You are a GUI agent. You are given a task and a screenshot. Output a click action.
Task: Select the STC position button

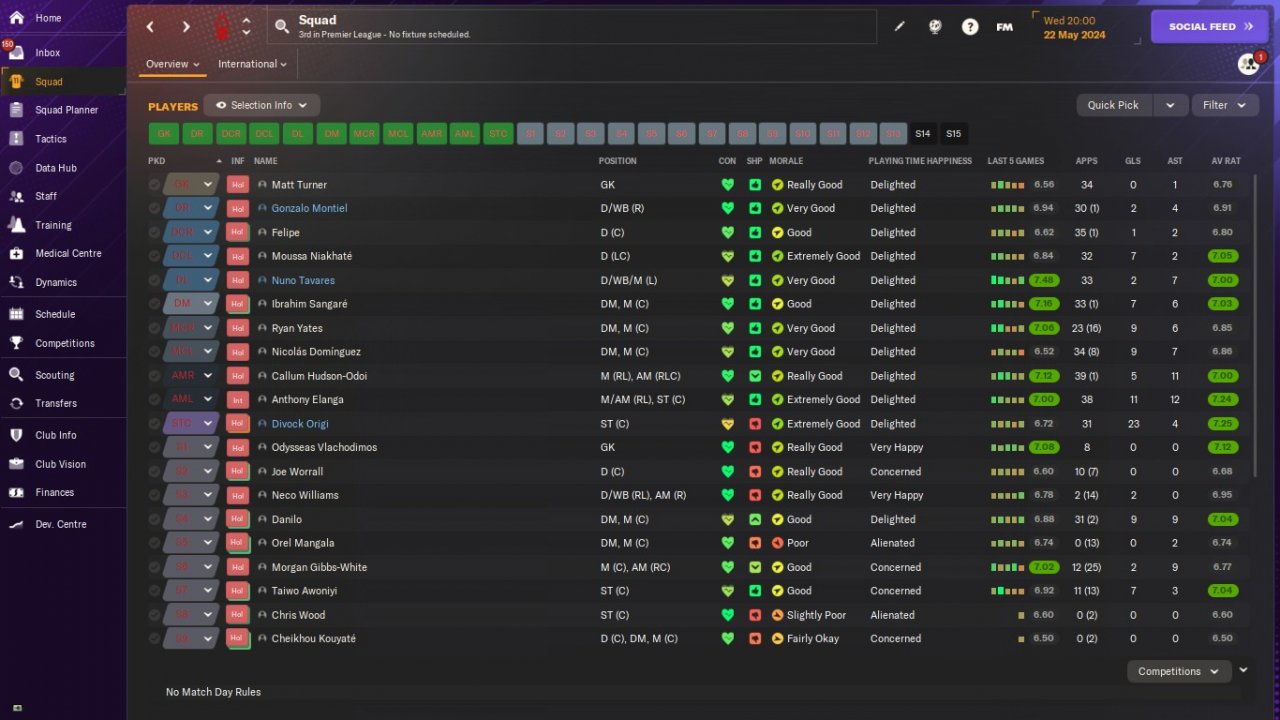point(497,134)
